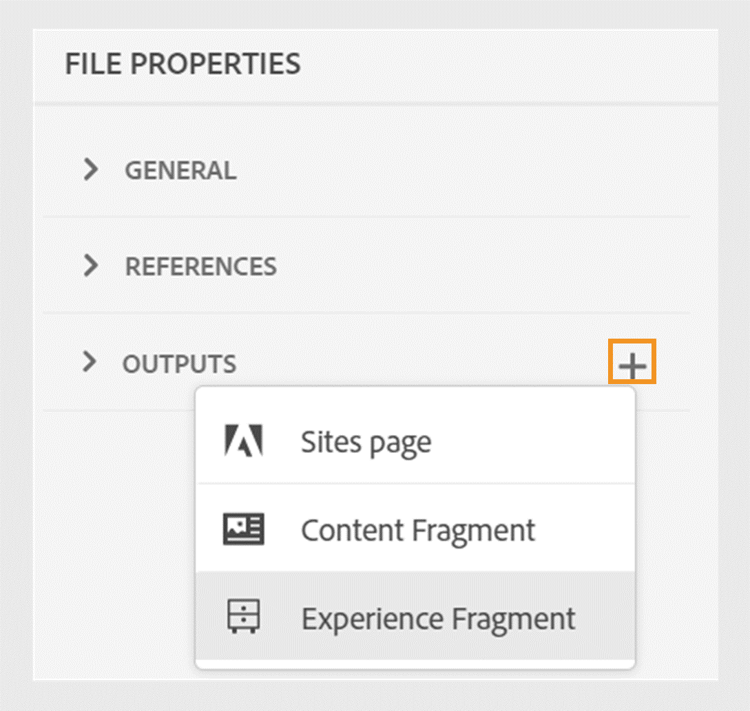Select Experience Fragment menu entry
This screenshot has height=711, width=750.
tap(438, 618)
